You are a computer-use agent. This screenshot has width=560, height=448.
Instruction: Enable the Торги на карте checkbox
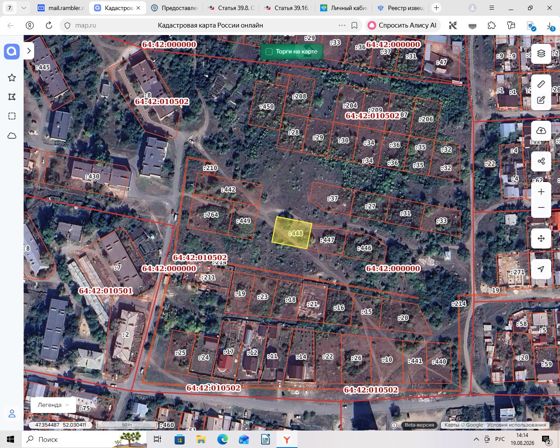[269, 52]
